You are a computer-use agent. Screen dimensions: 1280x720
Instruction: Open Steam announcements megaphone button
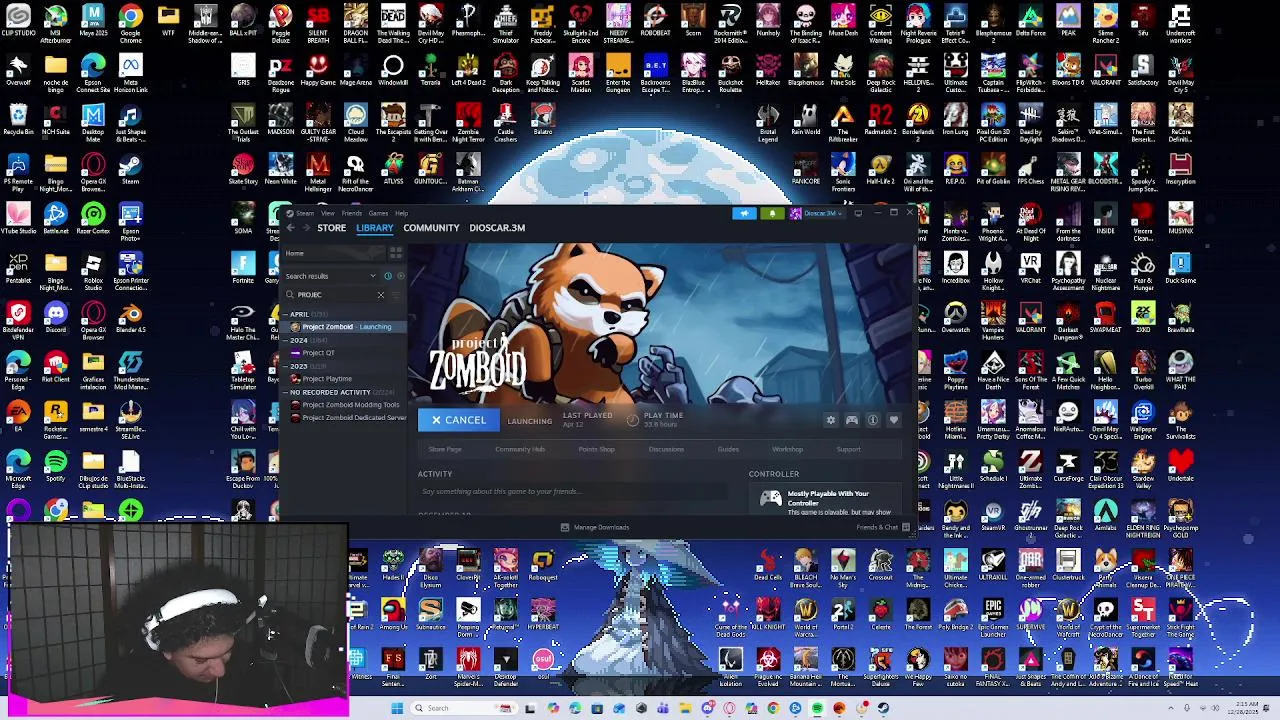click(744, 213)
